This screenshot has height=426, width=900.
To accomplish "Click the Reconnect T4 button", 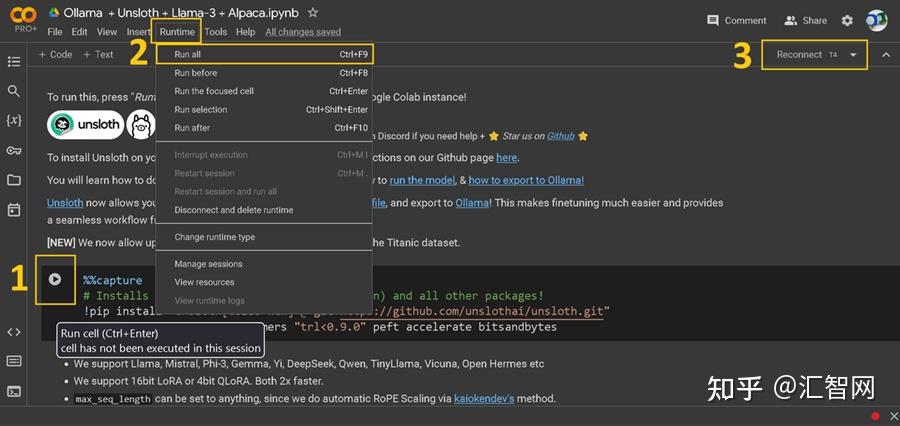I will tap(806, 55).
